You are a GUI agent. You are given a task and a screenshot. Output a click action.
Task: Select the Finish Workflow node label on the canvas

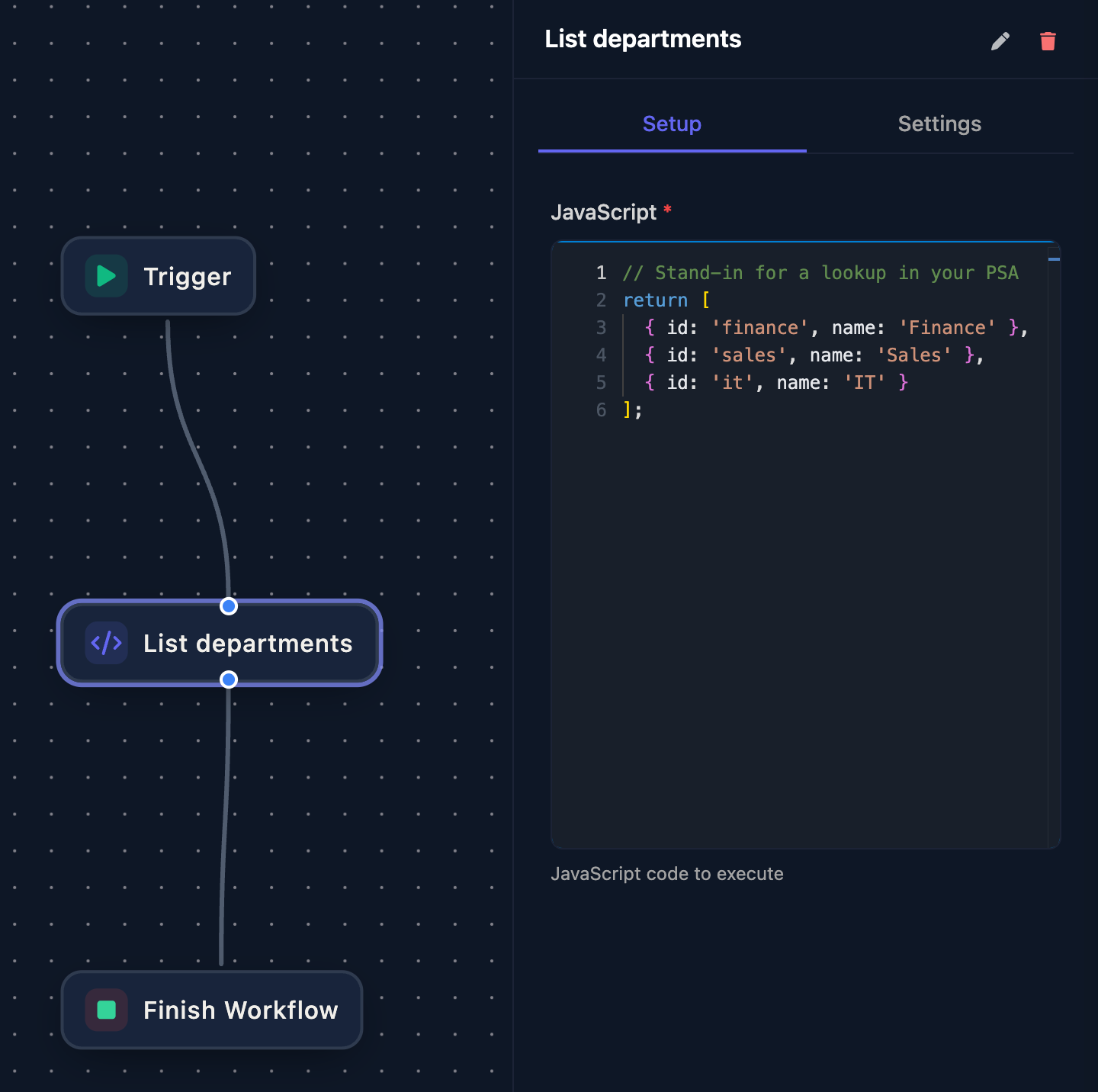[240, 1010]
